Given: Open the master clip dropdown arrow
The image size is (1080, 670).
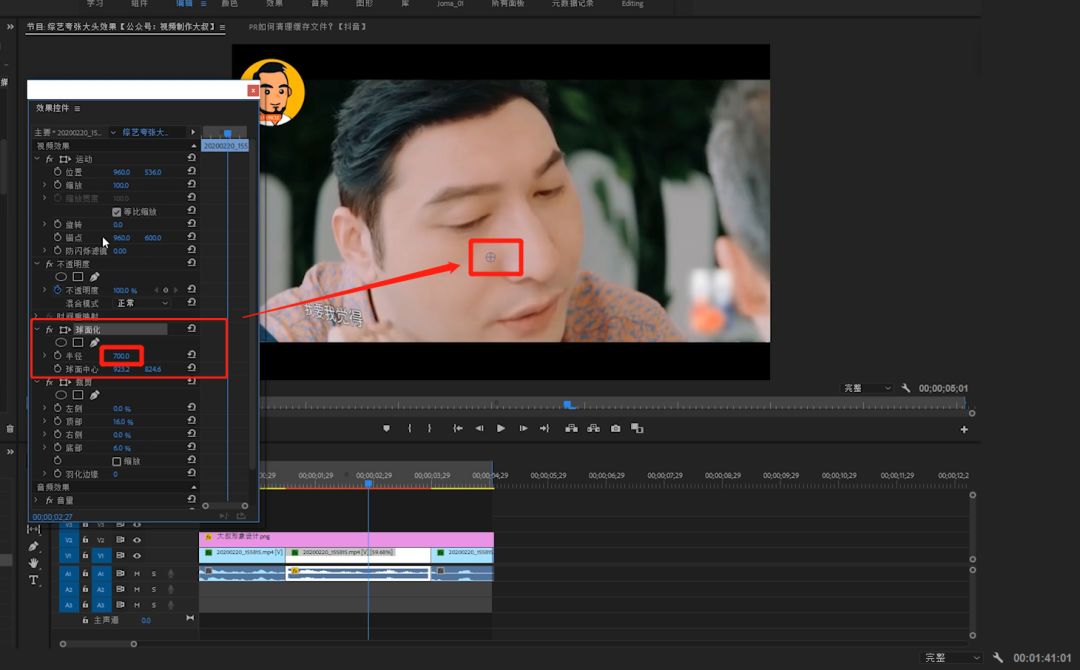Looking at the screenshot, I should tap(113, 132).
